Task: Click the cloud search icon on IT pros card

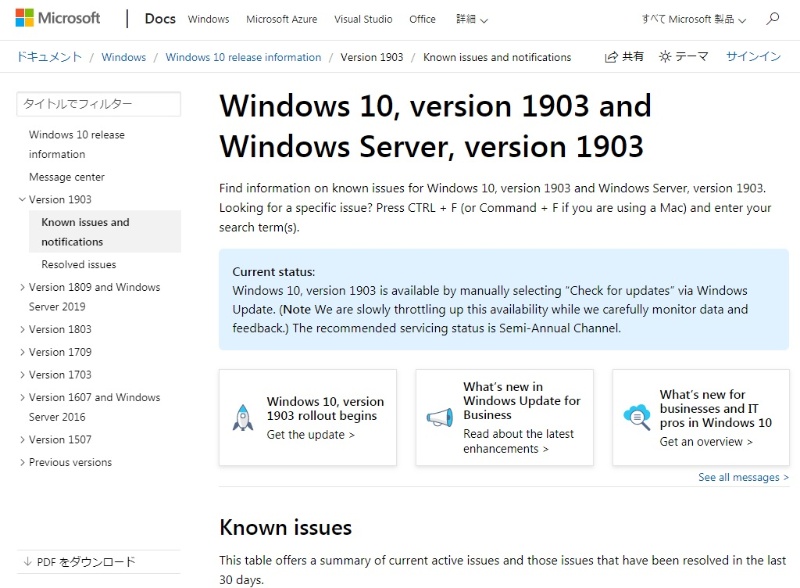Action: point(637,417)
